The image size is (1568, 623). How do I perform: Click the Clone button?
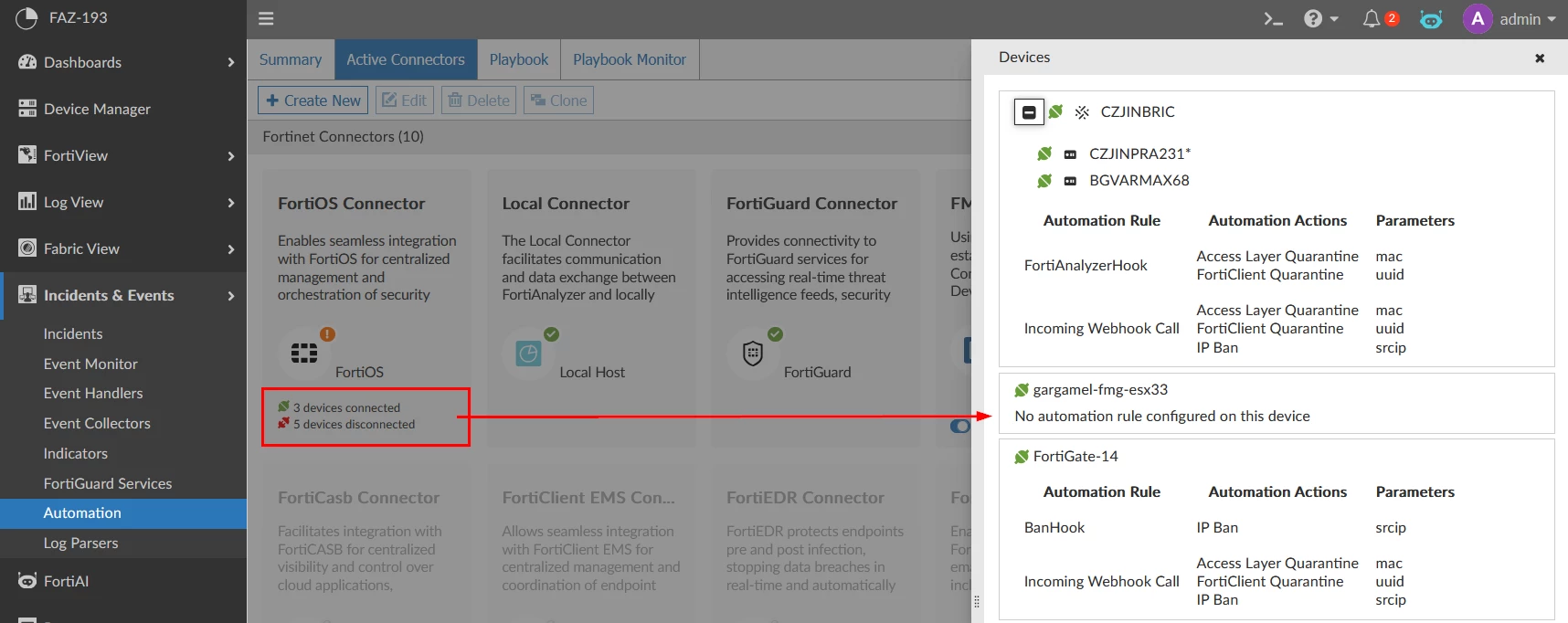tap(558, 100)
